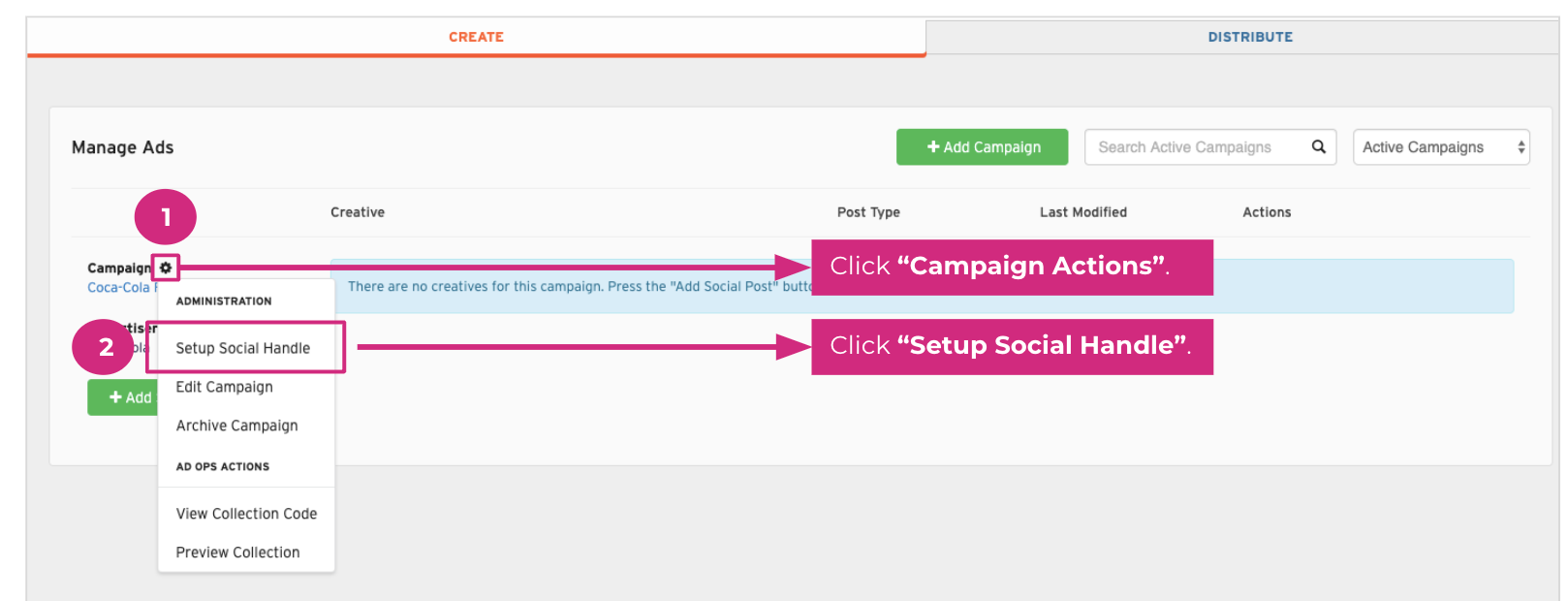
Task: Switch to the CREATE tab
Action: point(476,37)
